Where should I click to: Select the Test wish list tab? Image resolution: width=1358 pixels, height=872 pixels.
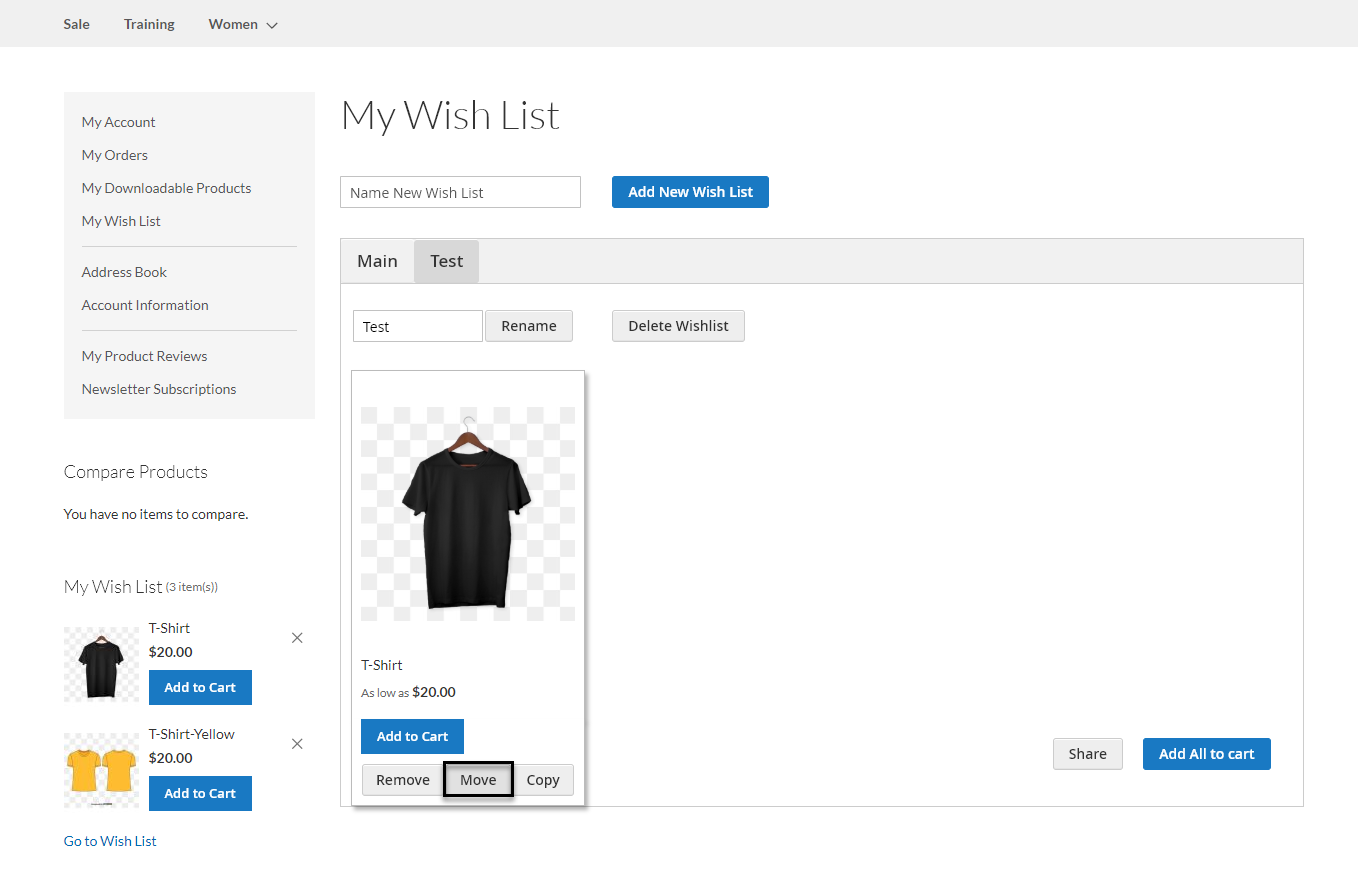coord(446,261)
